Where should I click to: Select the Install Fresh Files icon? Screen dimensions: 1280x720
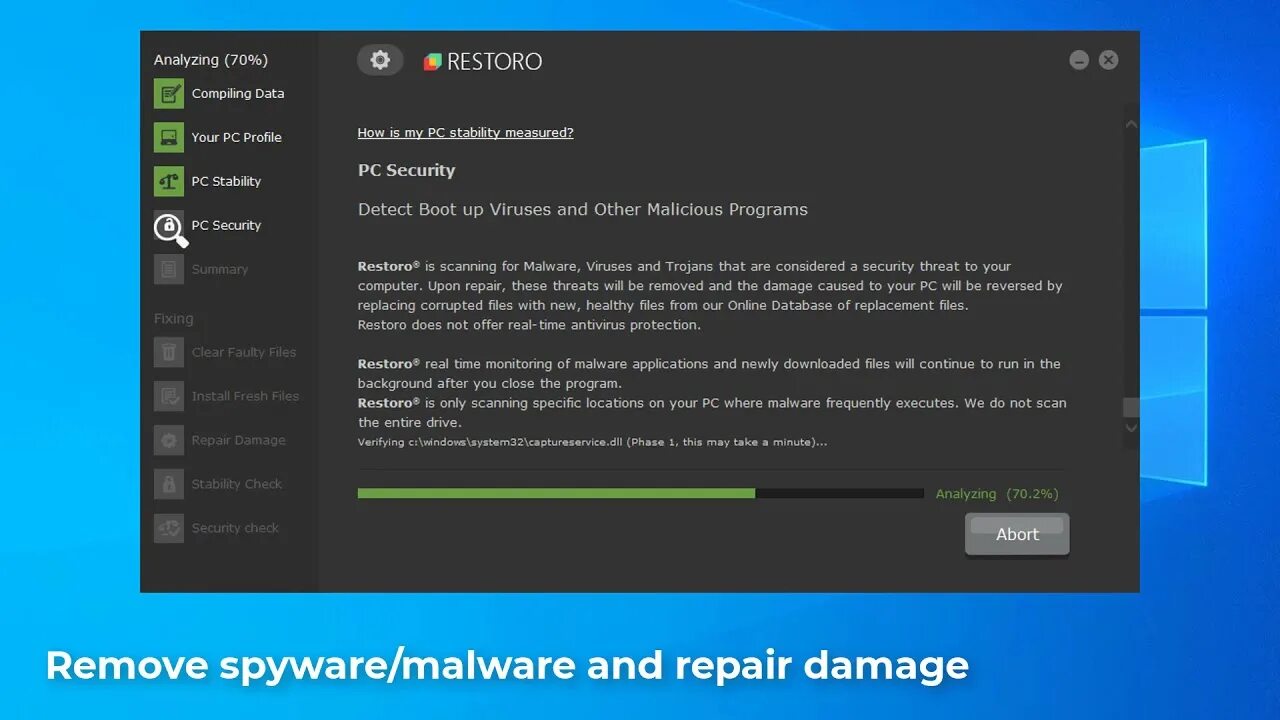(x=169, y=396)
